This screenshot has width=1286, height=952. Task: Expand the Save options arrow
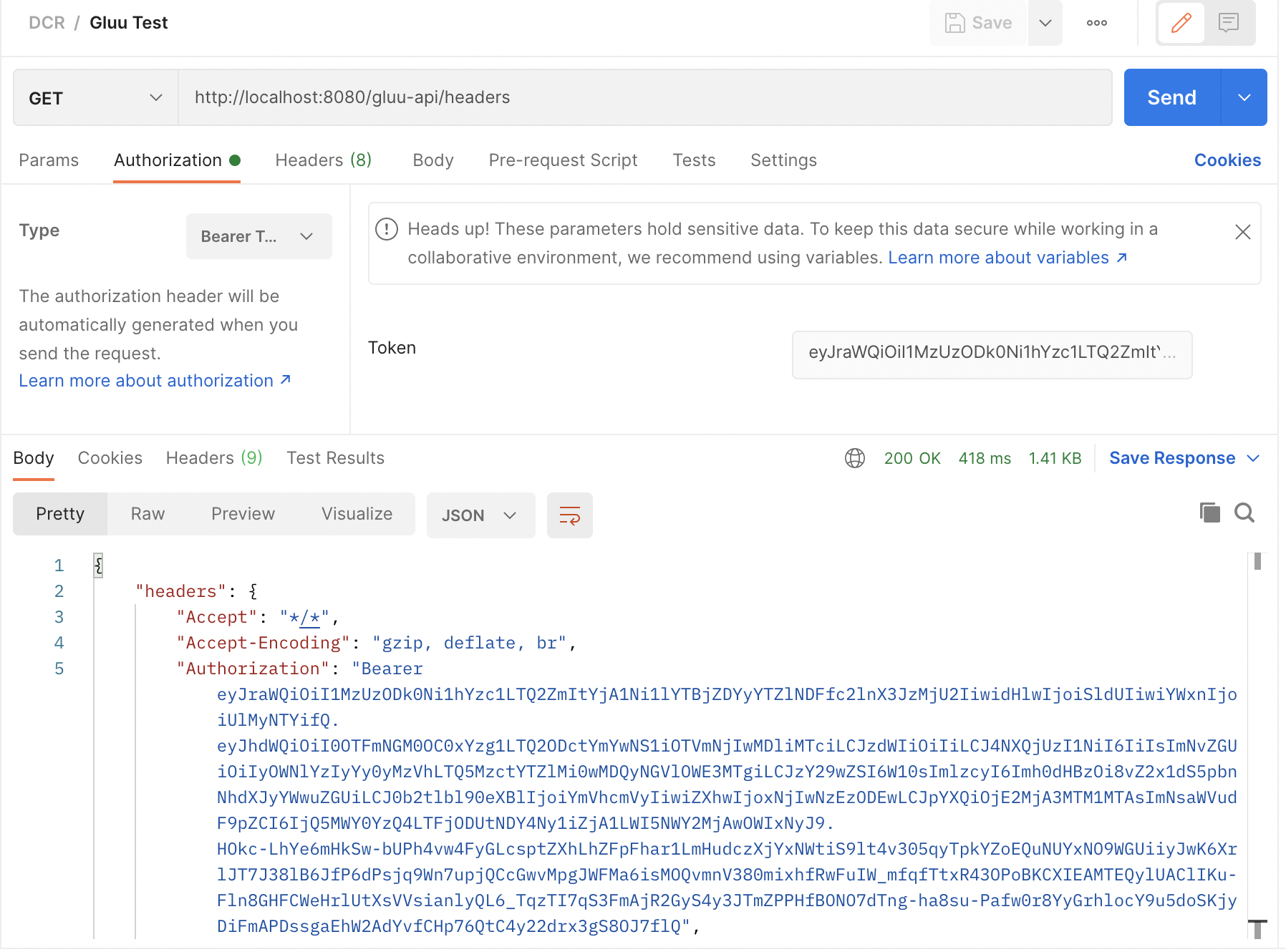1045,23
